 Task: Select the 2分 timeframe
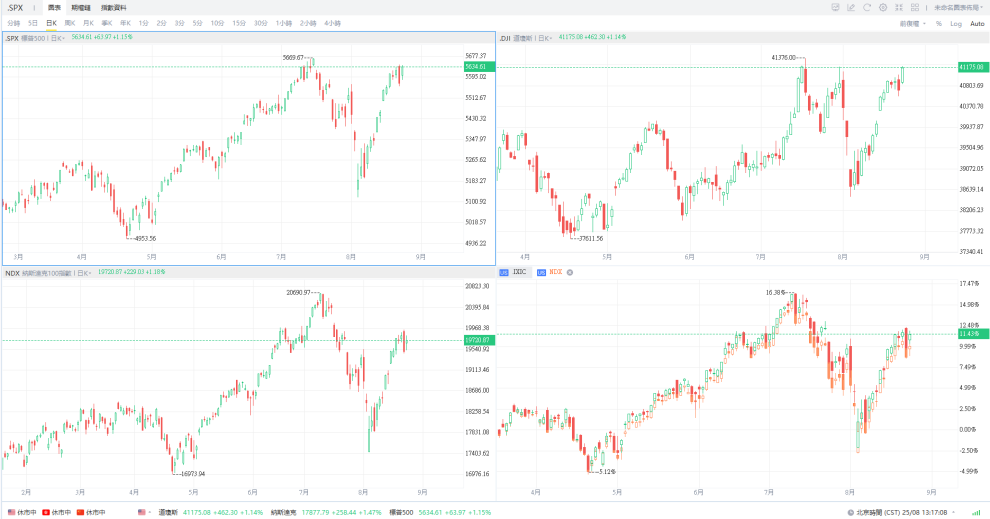[x=161, y=23]
